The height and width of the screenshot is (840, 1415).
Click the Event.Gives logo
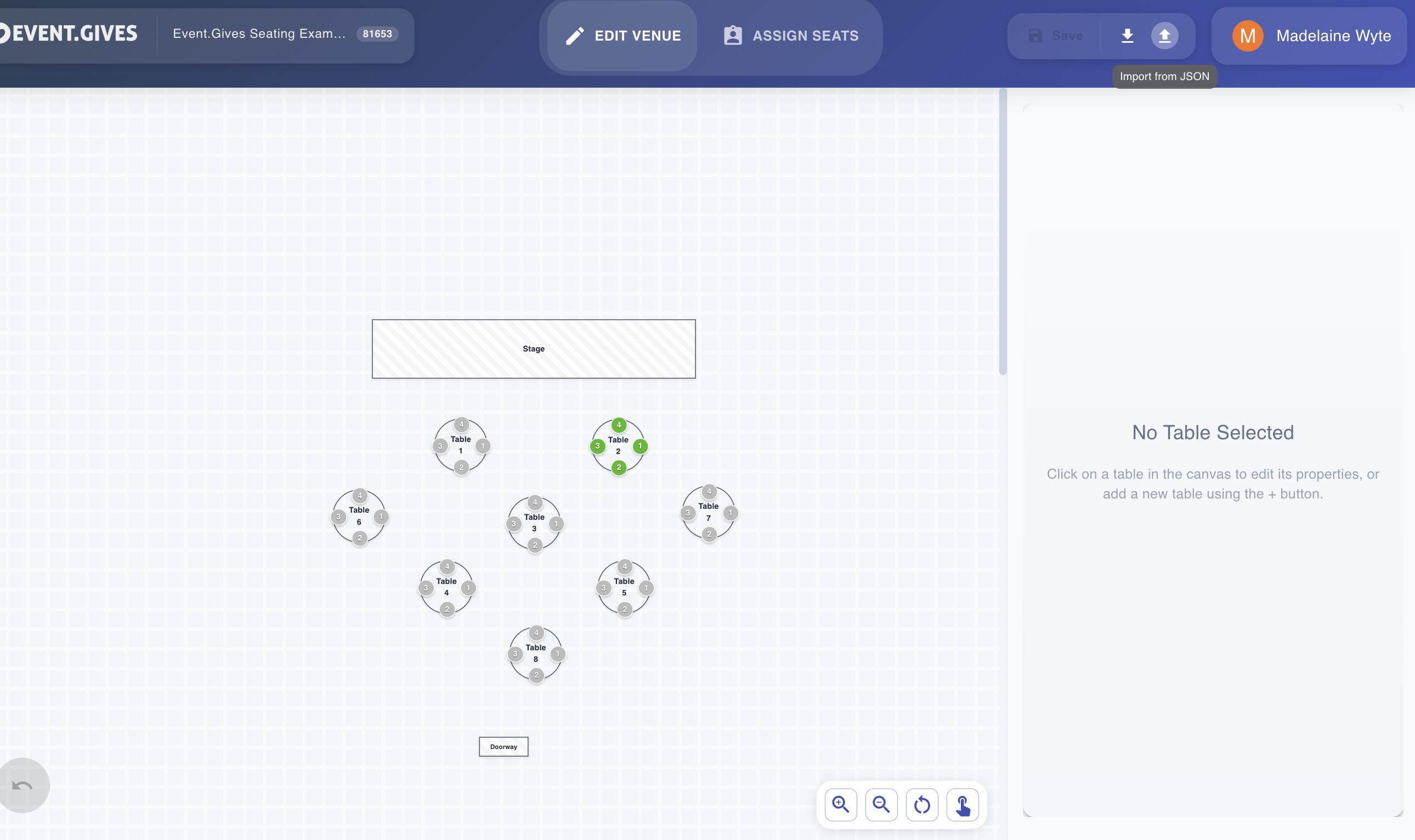click(68, 33)
